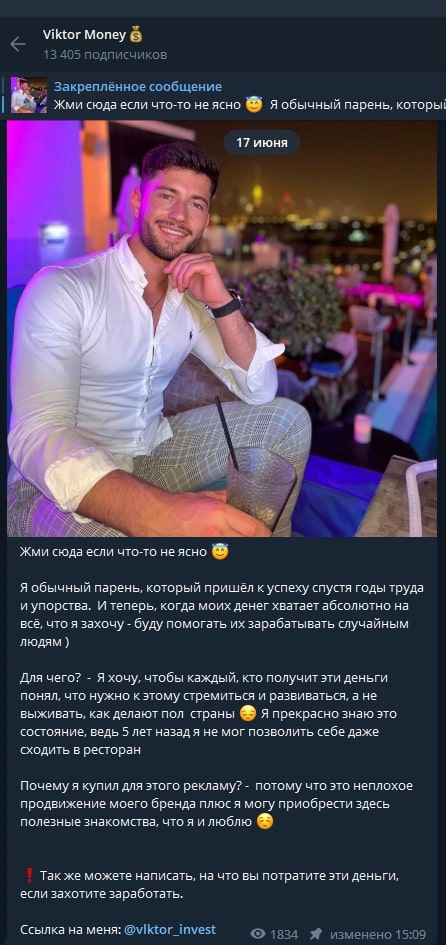Click the halo smiley emoji in the post text
This screenshot has height=945, width=446.
(x=220, y=551)
